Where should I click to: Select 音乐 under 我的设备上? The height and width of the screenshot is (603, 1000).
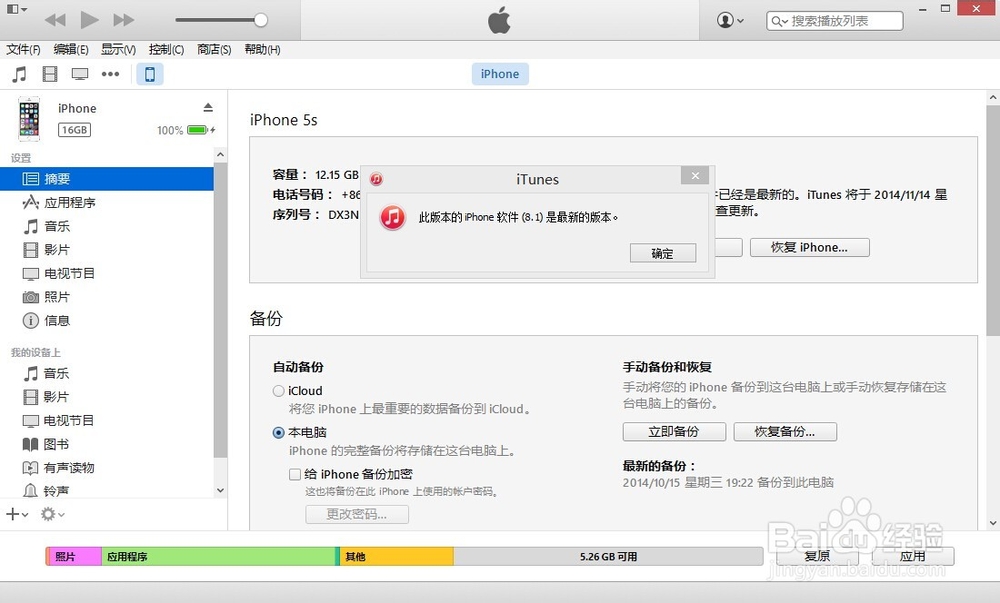pos(107,374)
